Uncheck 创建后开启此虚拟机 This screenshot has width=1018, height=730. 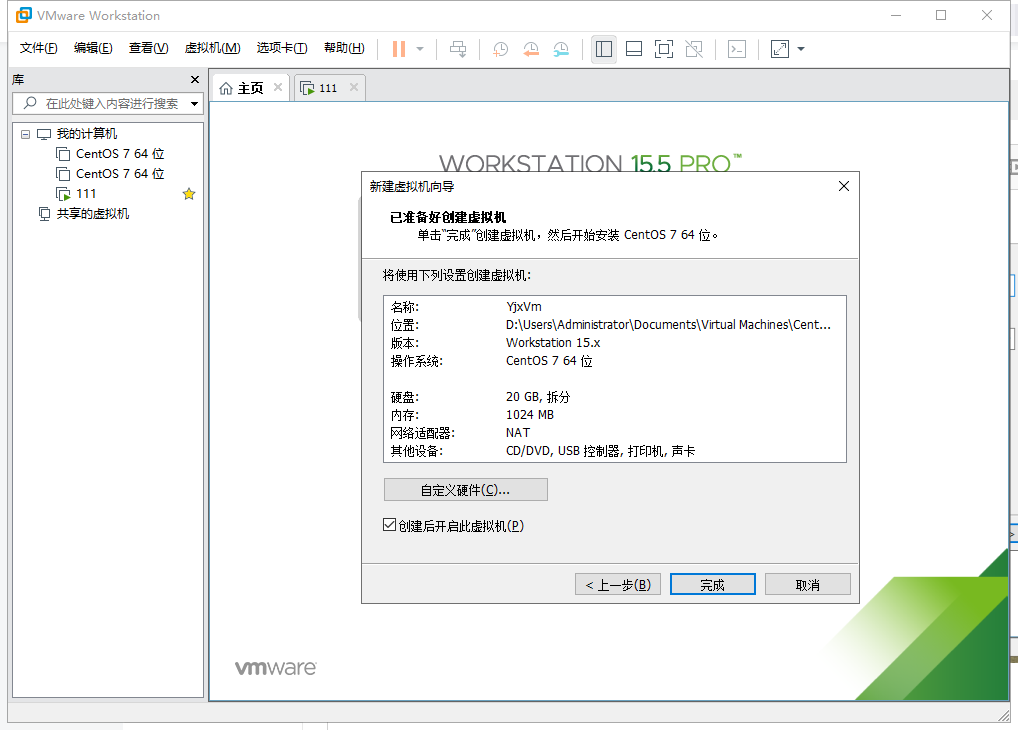click(x=389, y=524)
